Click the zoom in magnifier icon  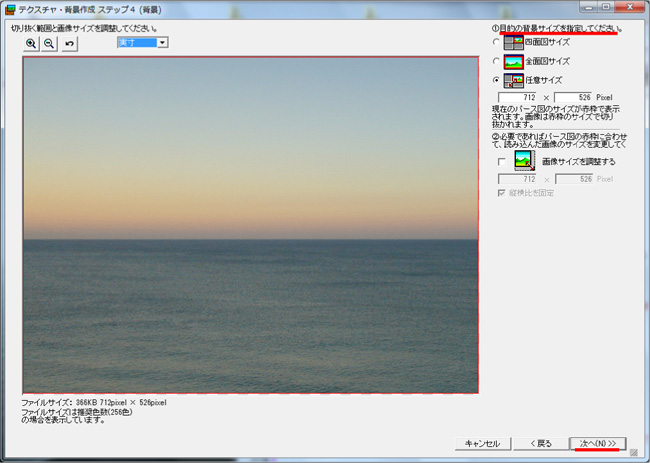(32, 44)
